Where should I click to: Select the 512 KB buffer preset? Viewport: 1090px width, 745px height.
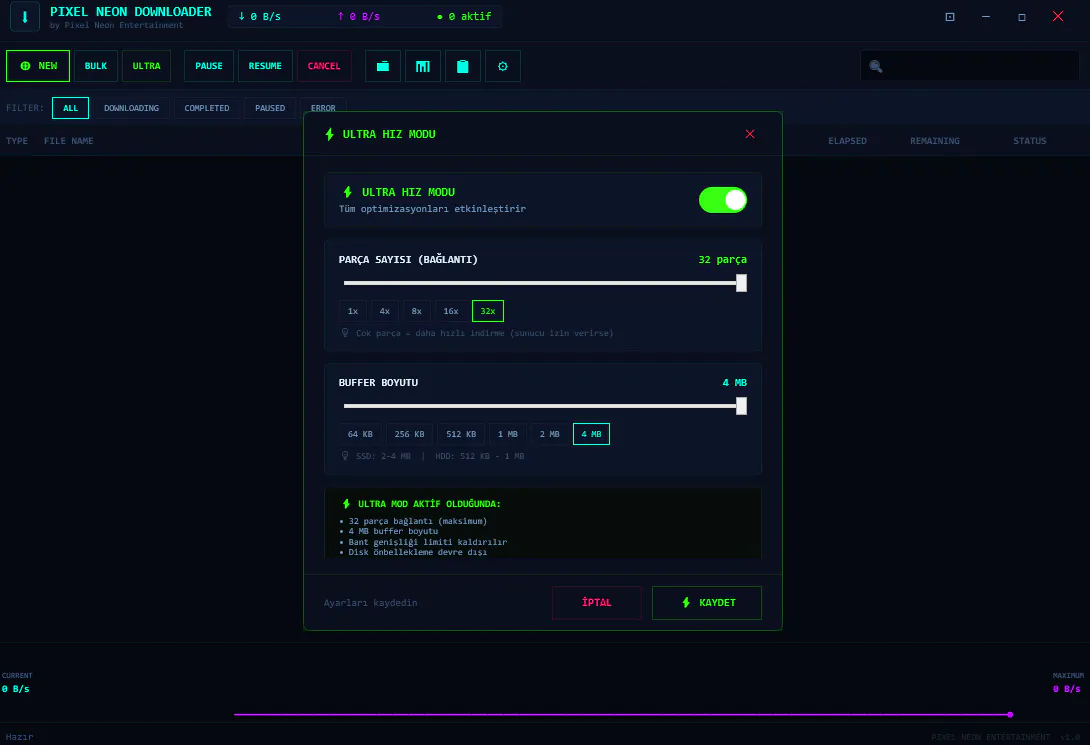click(x=462, y=434)
